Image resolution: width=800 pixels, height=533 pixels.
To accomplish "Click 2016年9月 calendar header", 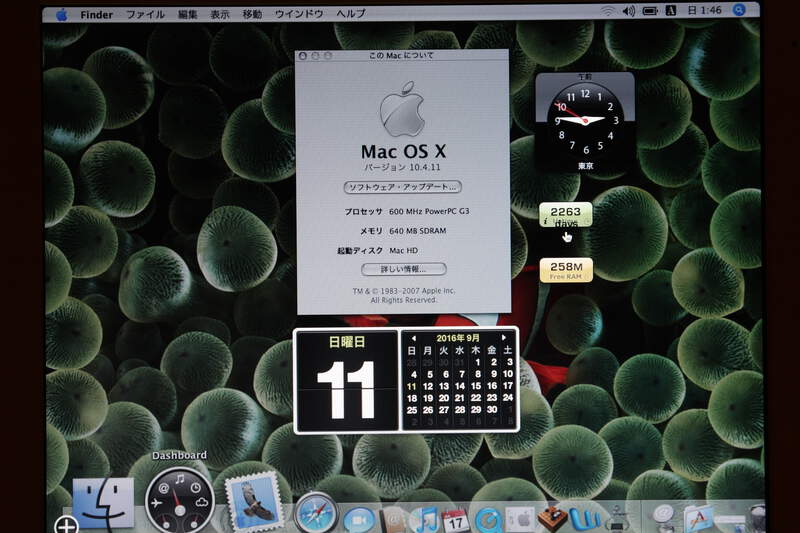I will point(458,338).
